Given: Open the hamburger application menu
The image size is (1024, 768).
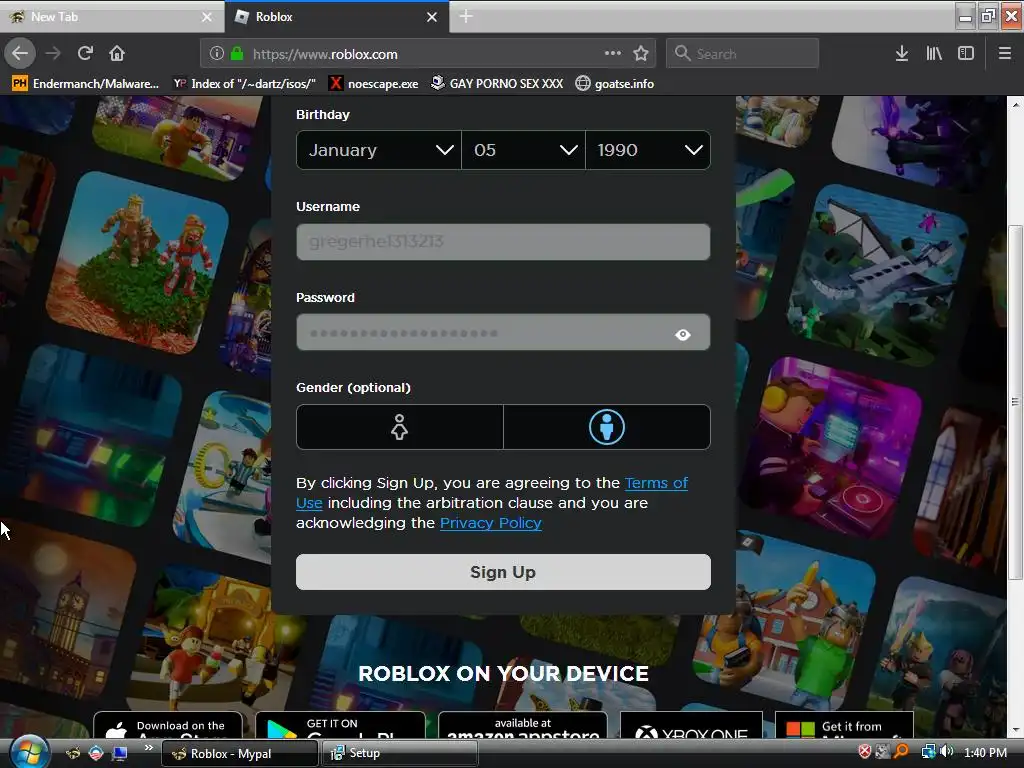Looking at the screenshot, I should (1004, 54).
